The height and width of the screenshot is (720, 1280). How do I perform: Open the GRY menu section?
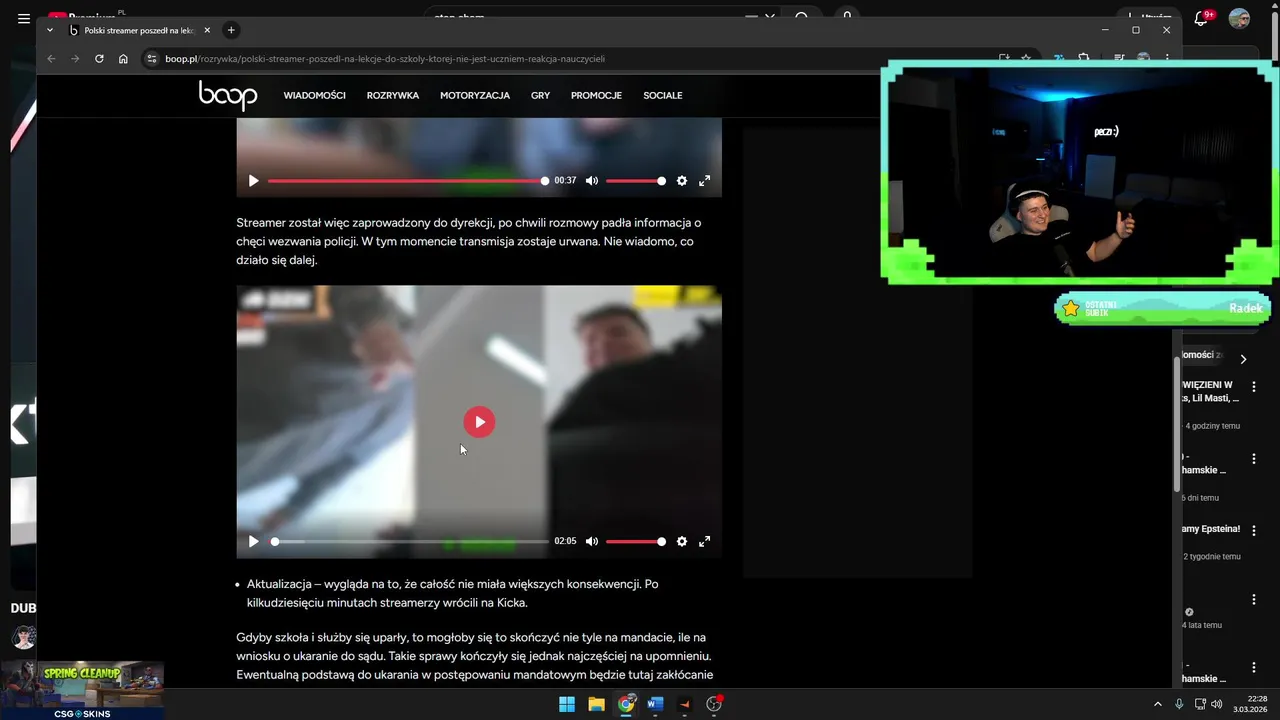pos(540,96)
